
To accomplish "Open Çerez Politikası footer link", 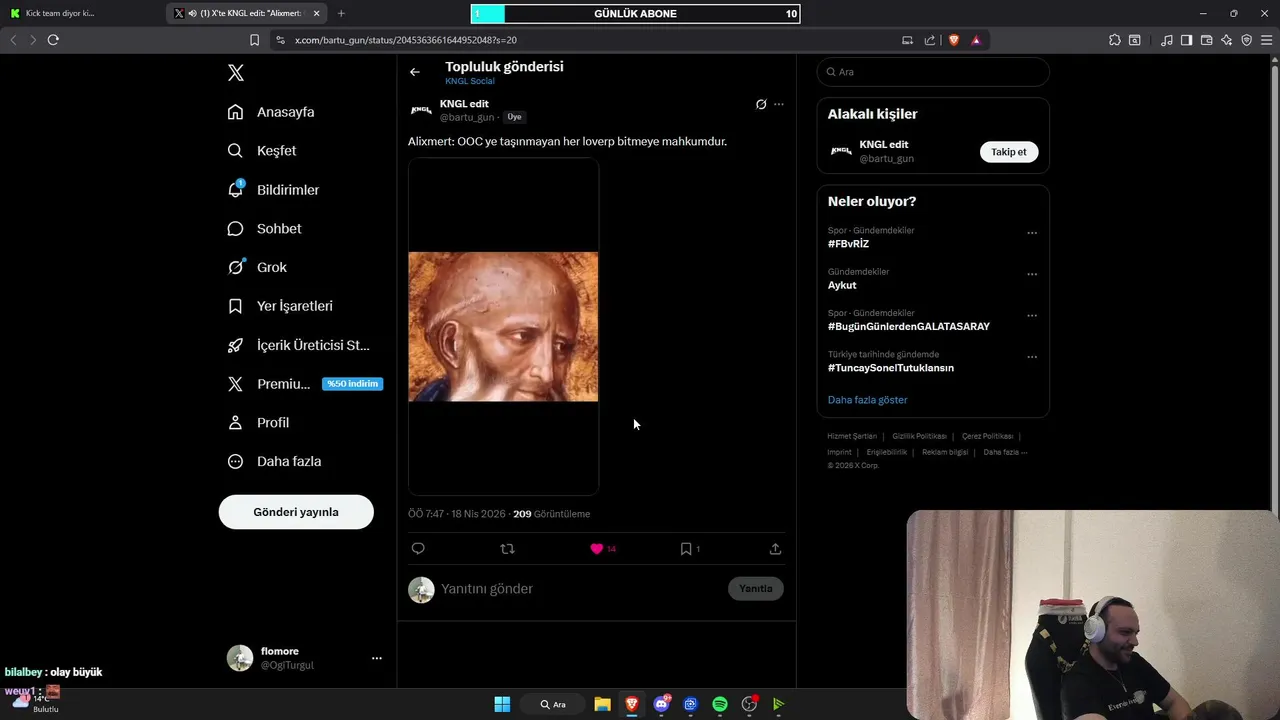I will pos(988,436).
